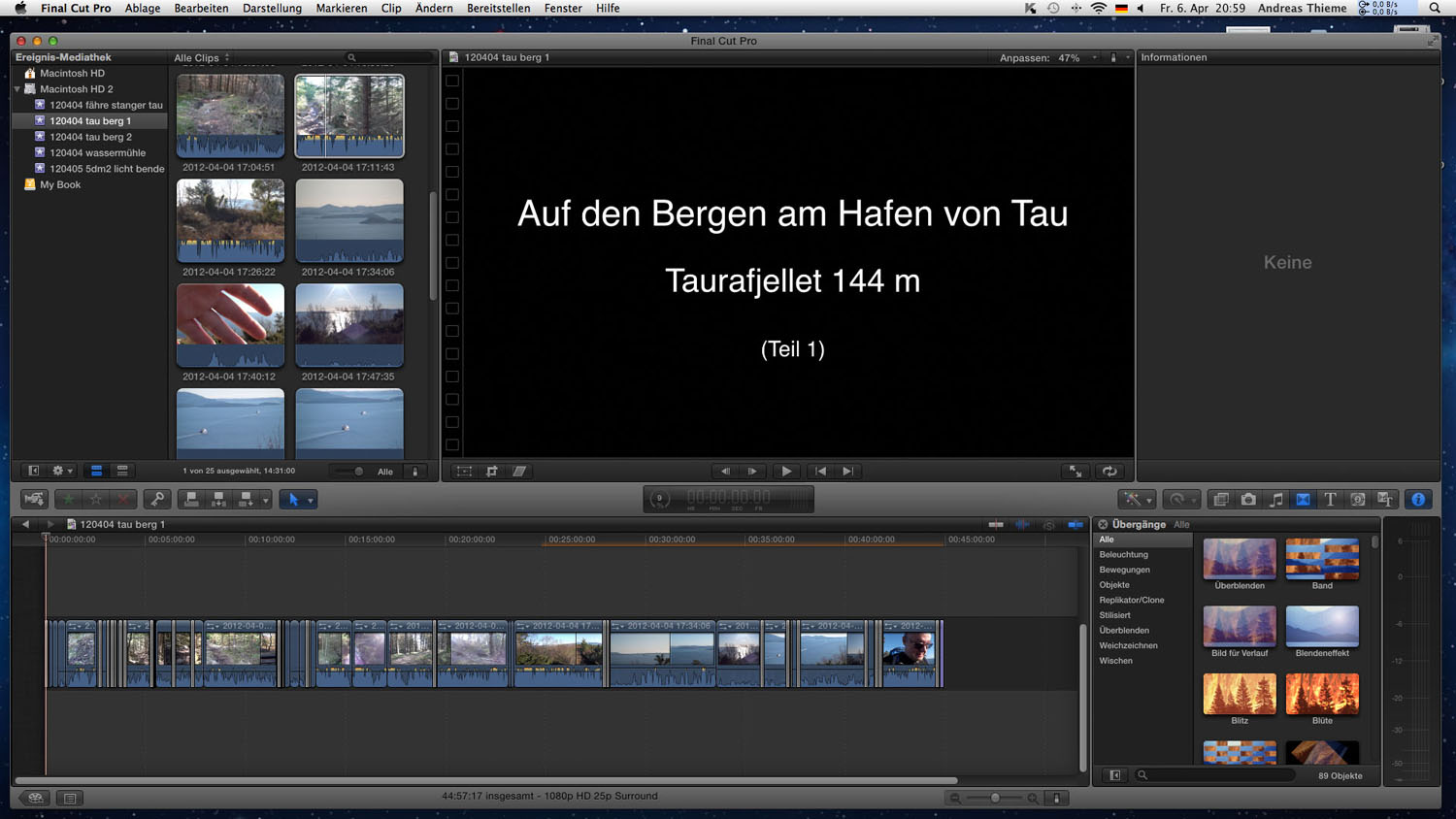Viewport: 1456px width, 819px height.
Task: Show the Music and Sound browser
Action: [1275, 499]
